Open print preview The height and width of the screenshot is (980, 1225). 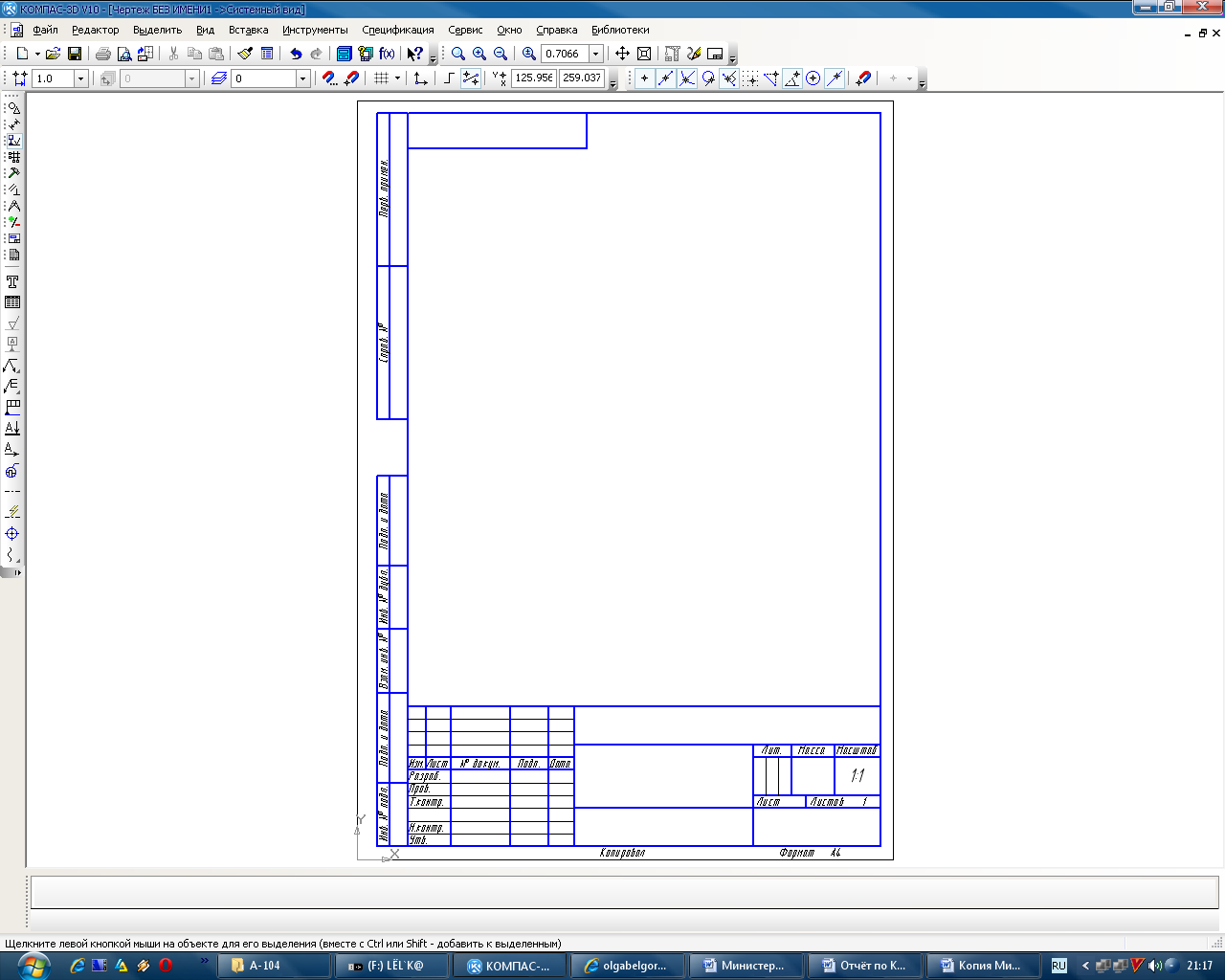click(x=124, y=54)
